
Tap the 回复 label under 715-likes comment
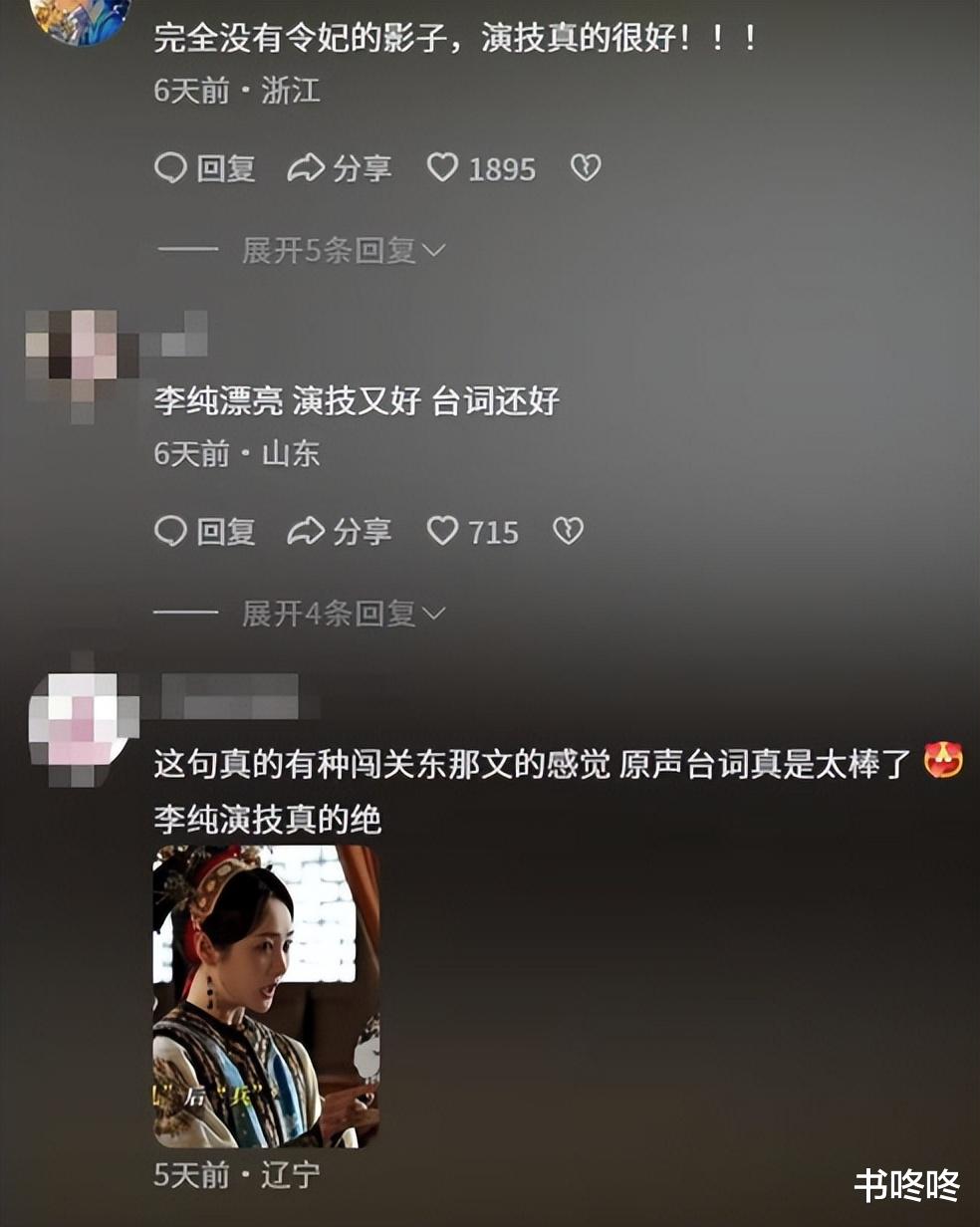click(226, 532)
